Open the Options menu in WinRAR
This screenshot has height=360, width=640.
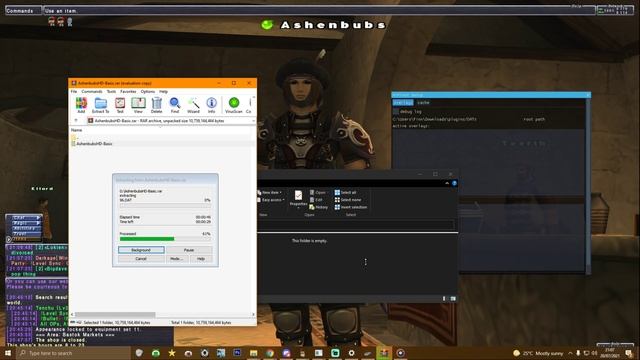click(148, 92)
